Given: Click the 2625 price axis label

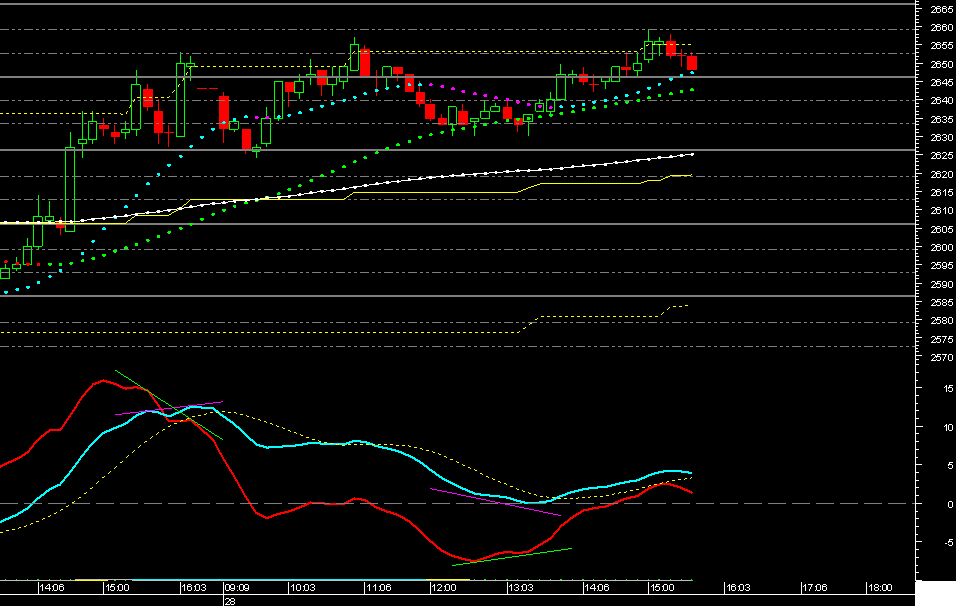Looking at the screenshot, I should tap(942, 156).
